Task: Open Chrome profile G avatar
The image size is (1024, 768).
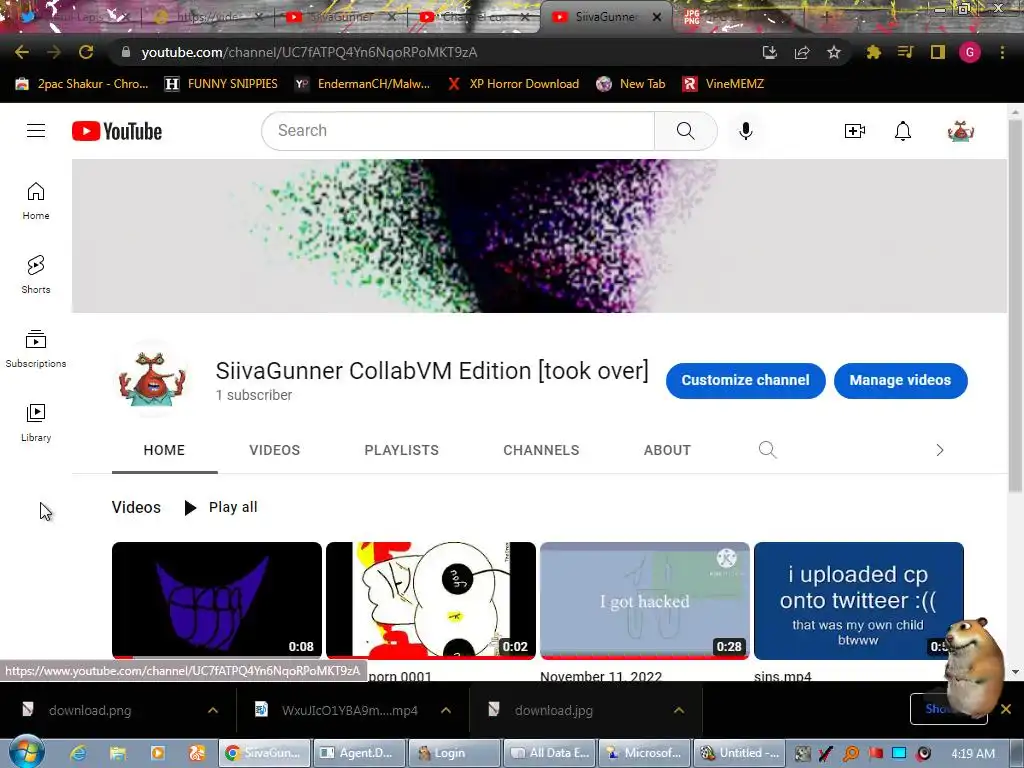Action: click(x=970, y=52)
